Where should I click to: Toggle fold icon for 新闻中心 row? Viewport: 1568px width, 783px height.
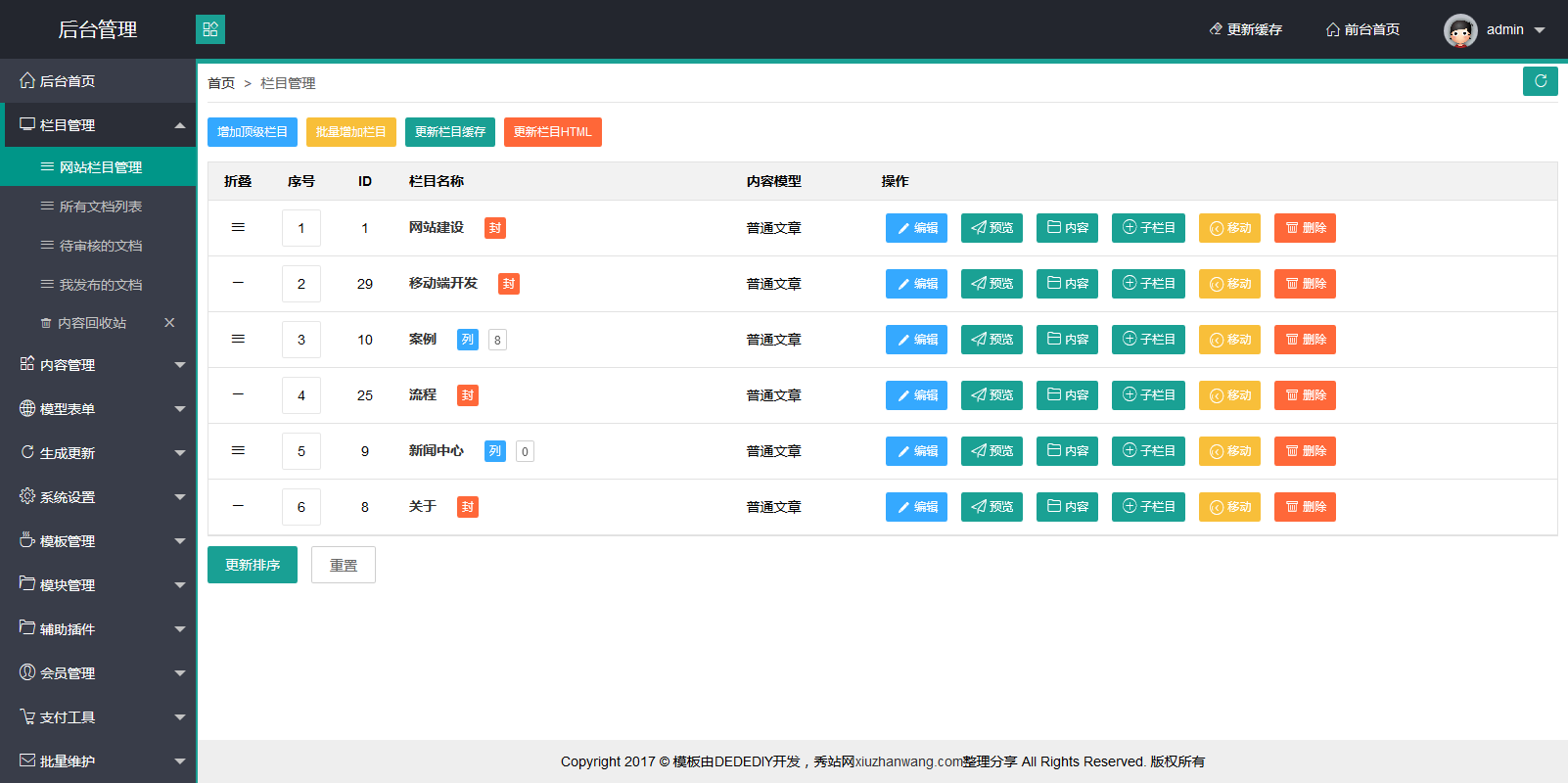(x=238, y=450)
